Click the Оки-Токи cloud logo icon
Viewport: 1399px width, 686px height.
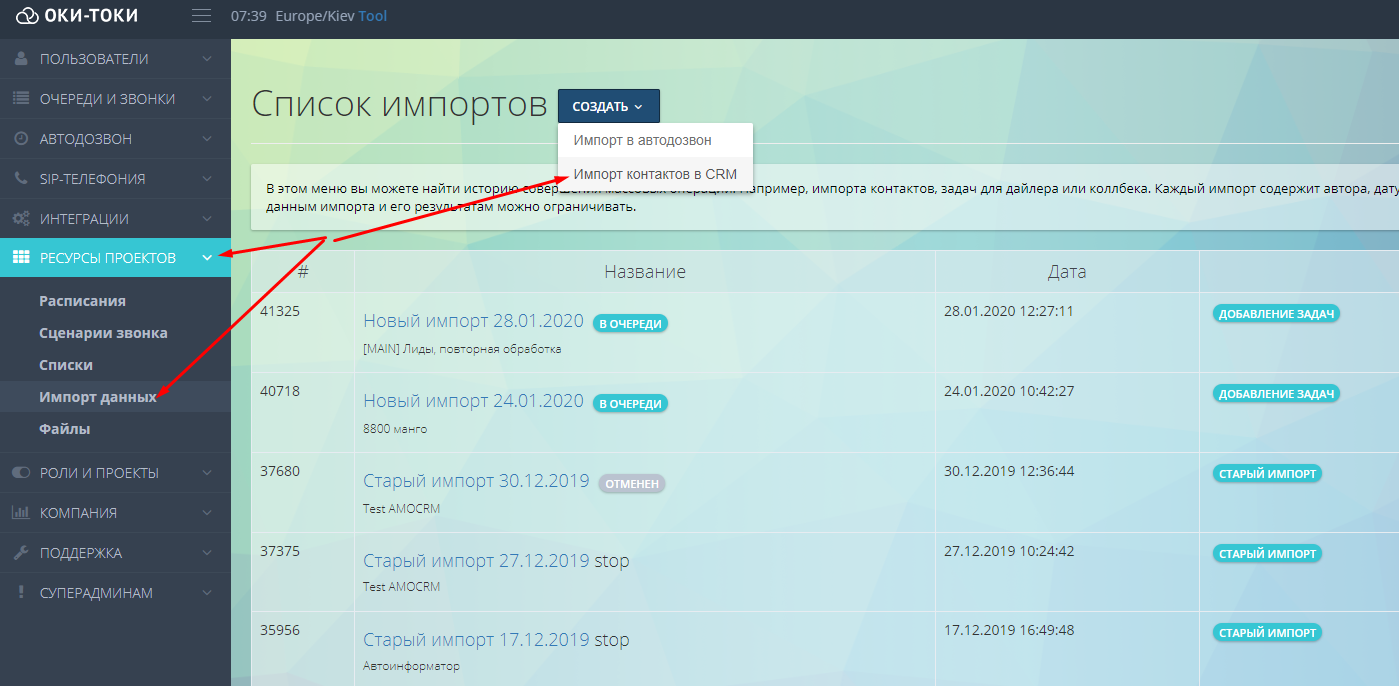point(26,15)
